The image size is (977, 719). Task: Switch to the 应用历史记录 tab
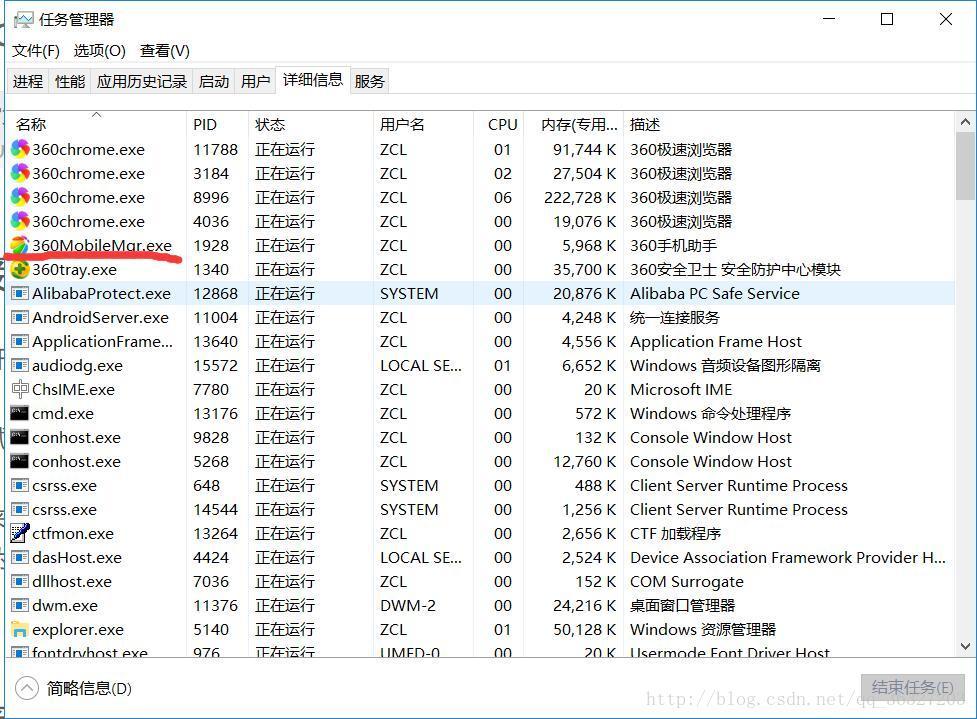pos(142,82)
